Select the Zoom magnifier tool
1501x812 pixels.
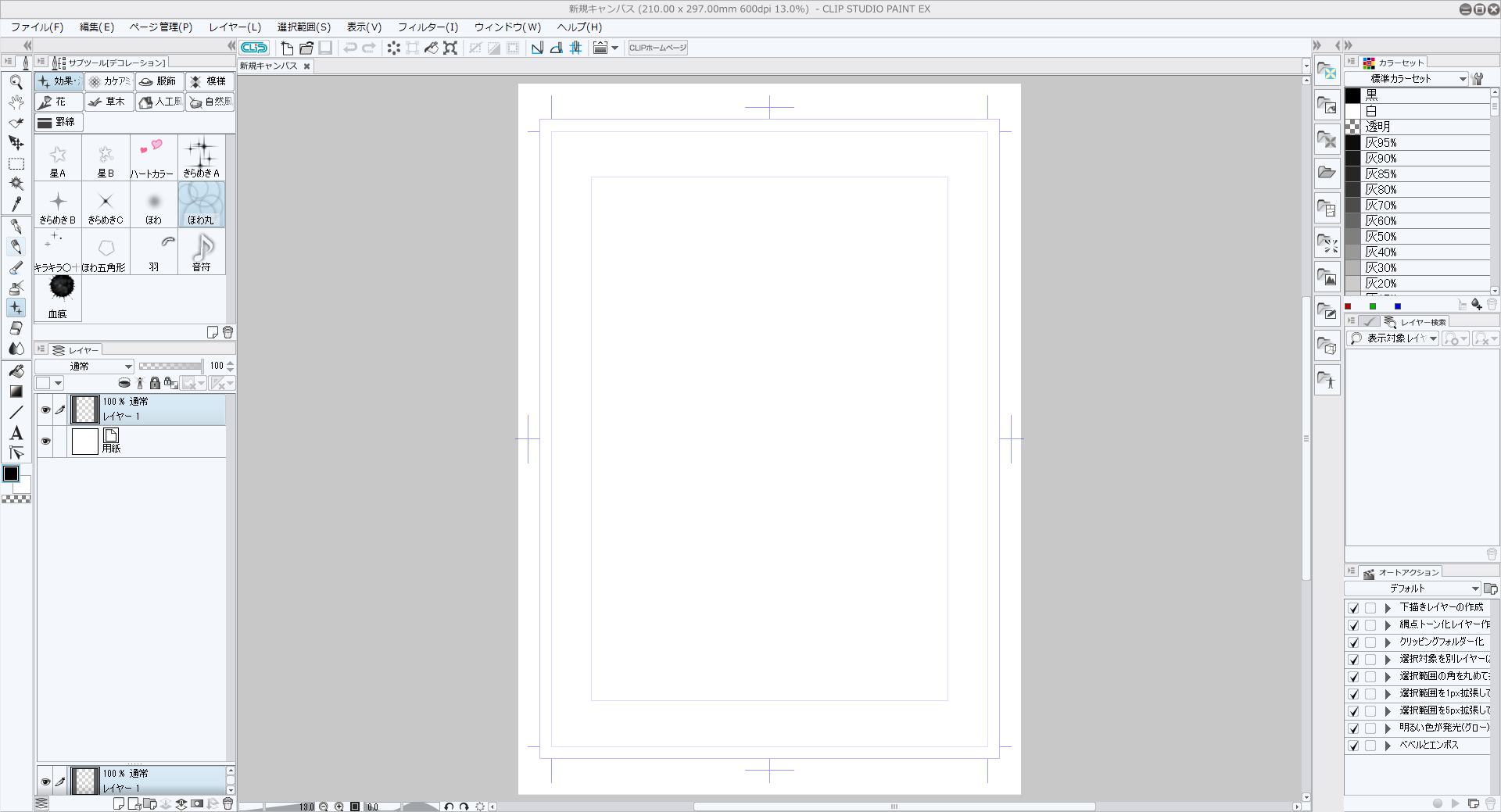pyautogui.click(x=16, y=82)
